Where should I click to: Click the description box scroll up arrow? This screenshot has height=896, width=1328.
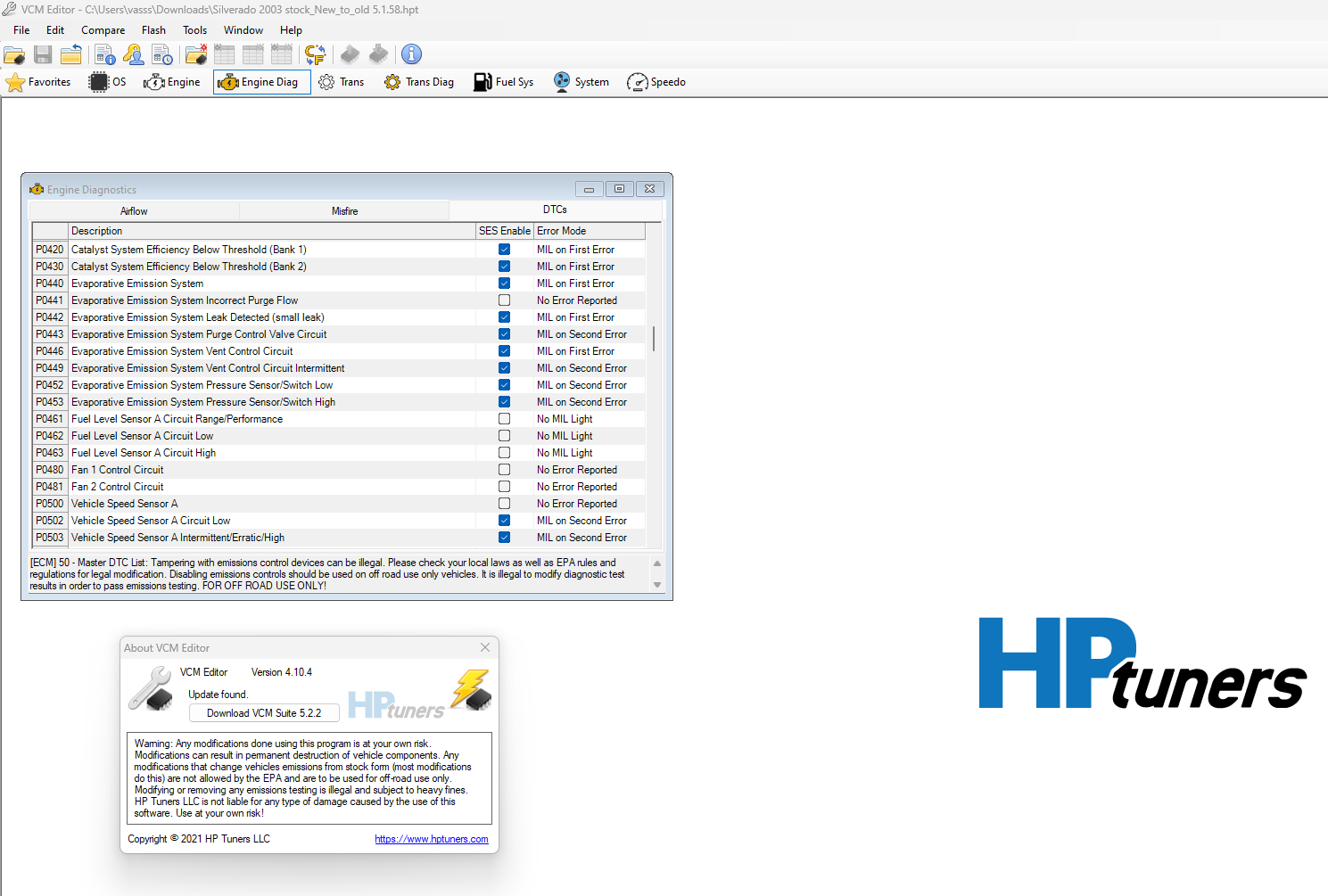(657, 563)
